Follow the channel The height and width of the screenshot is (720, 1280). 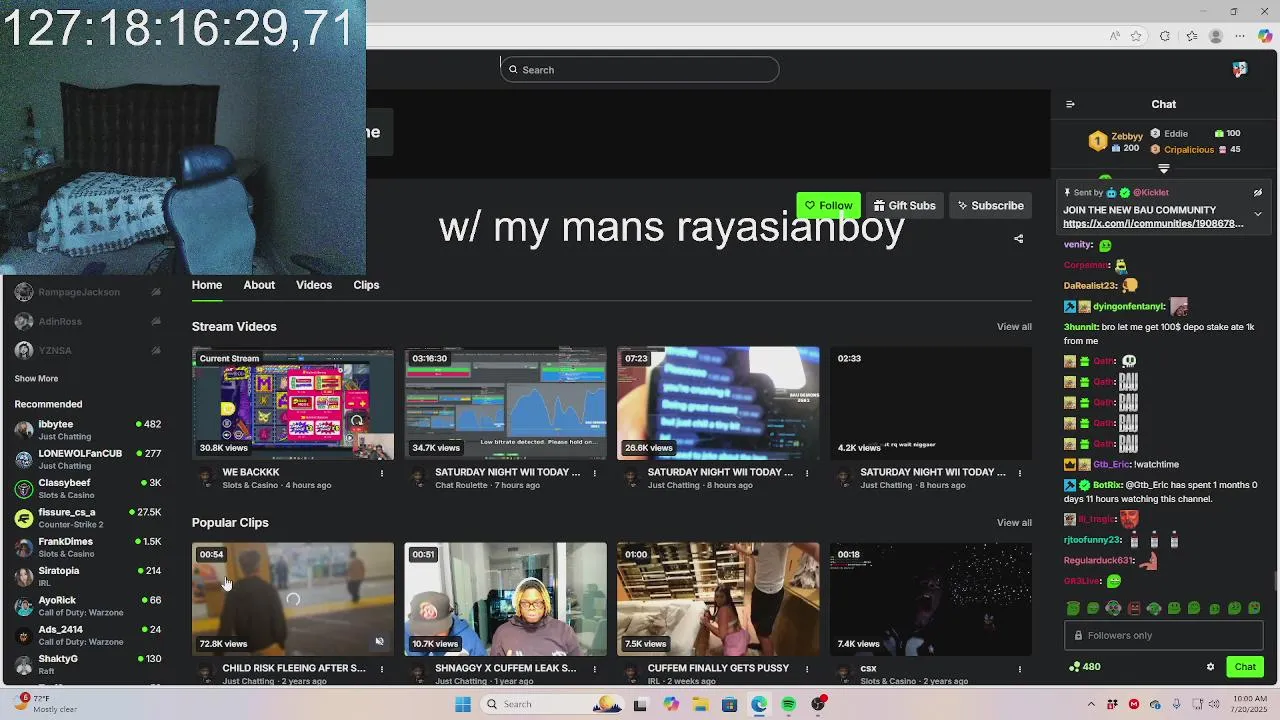pos(828,205)
